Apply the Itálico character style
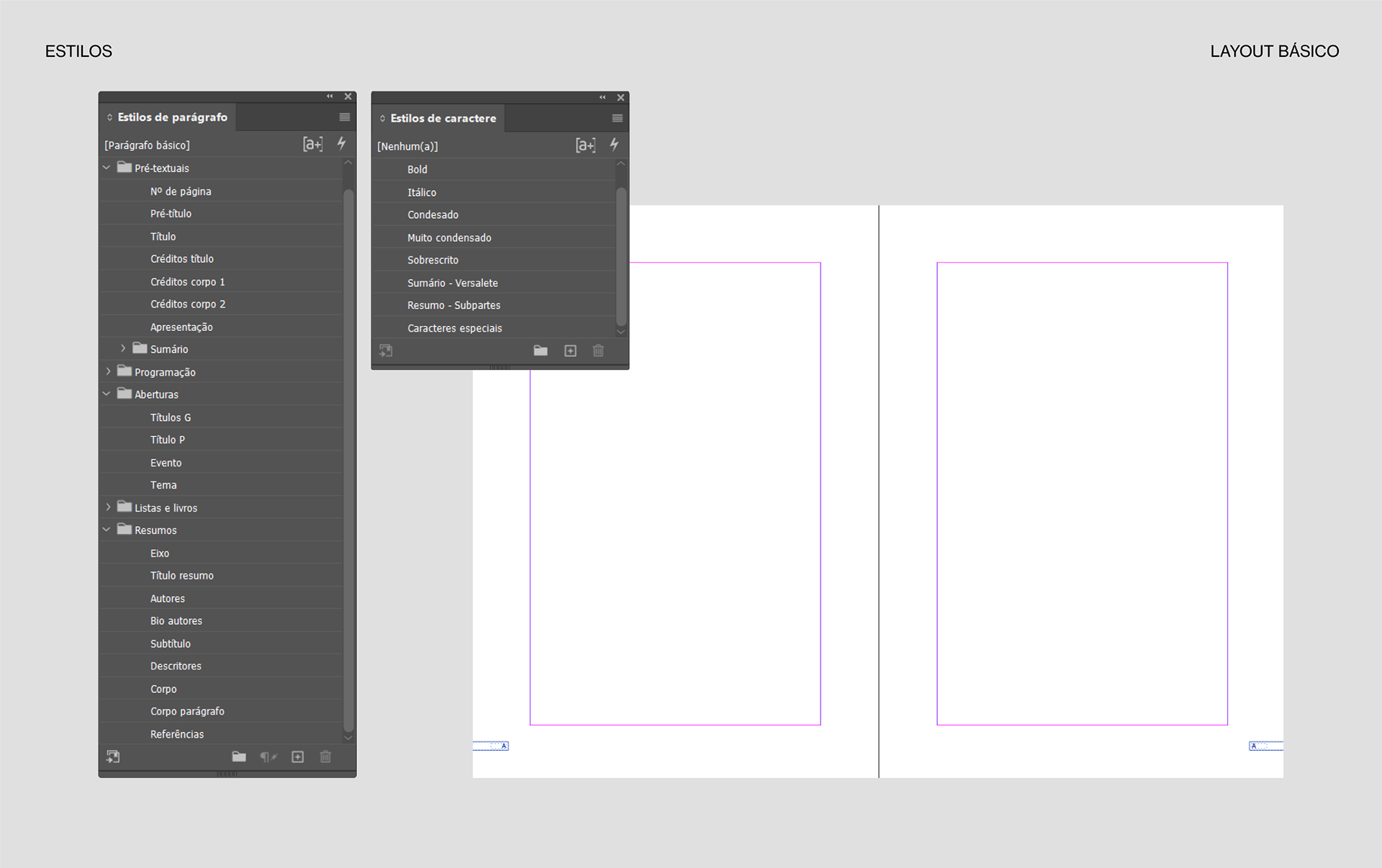This screenshot has width=1382, height=868. [494, 192]
